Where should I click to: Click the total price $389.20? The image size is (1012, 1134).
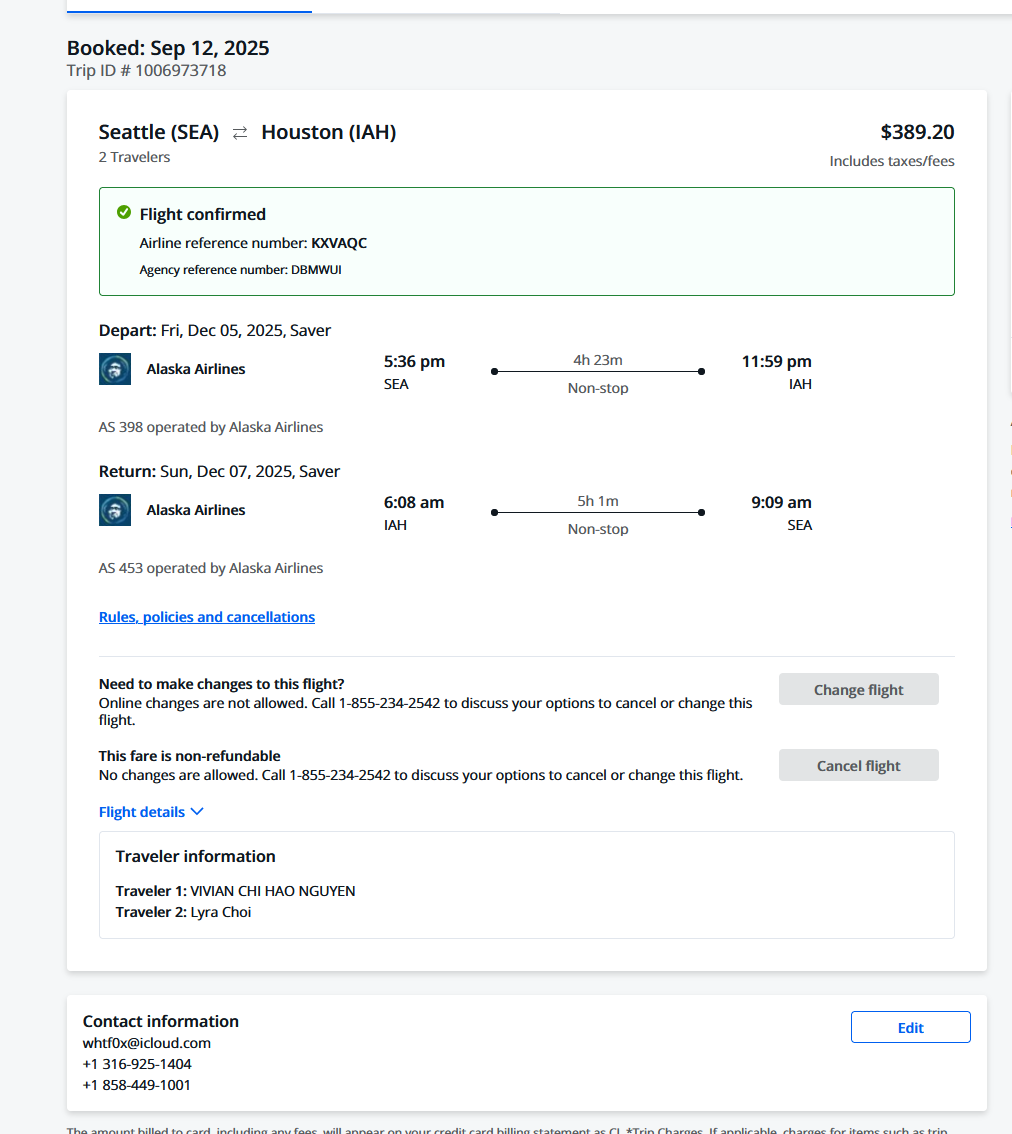click(x=917, y=132)
